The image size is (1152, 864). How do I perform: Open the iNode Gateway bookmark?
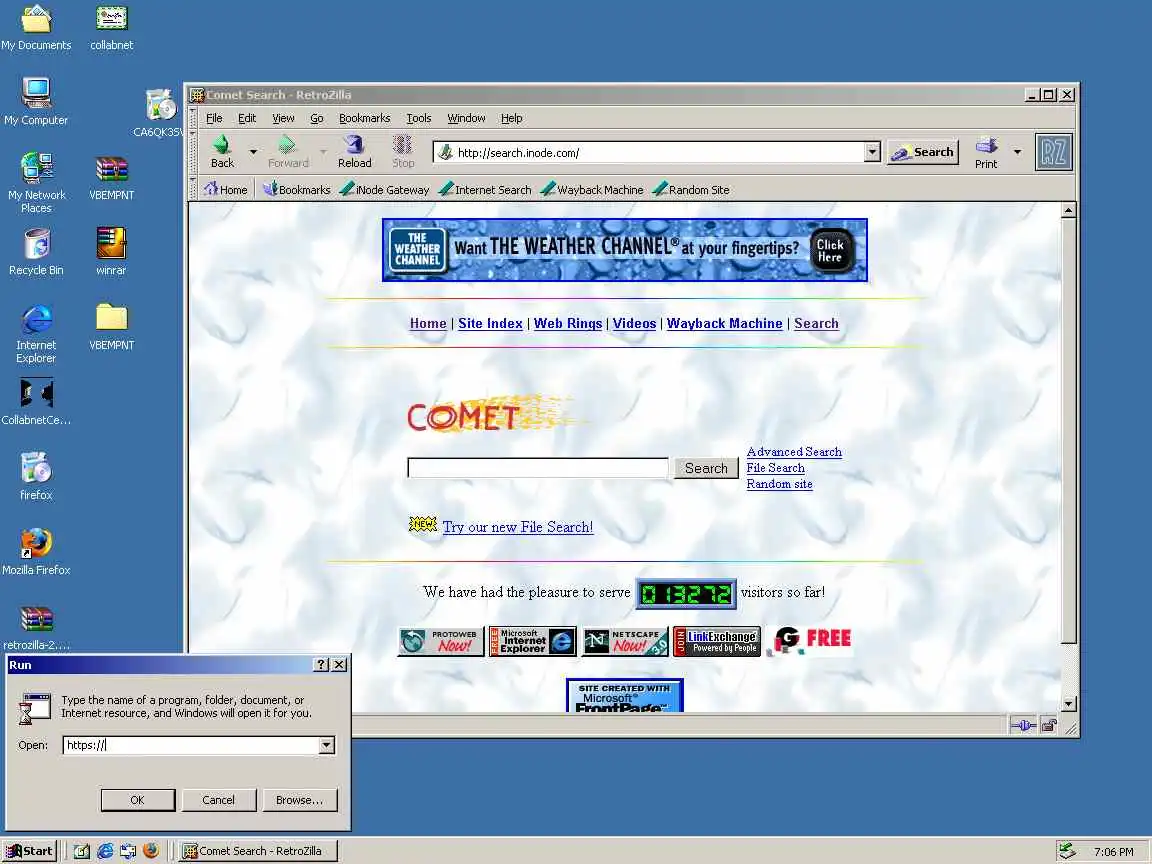[x=384, y=190]
